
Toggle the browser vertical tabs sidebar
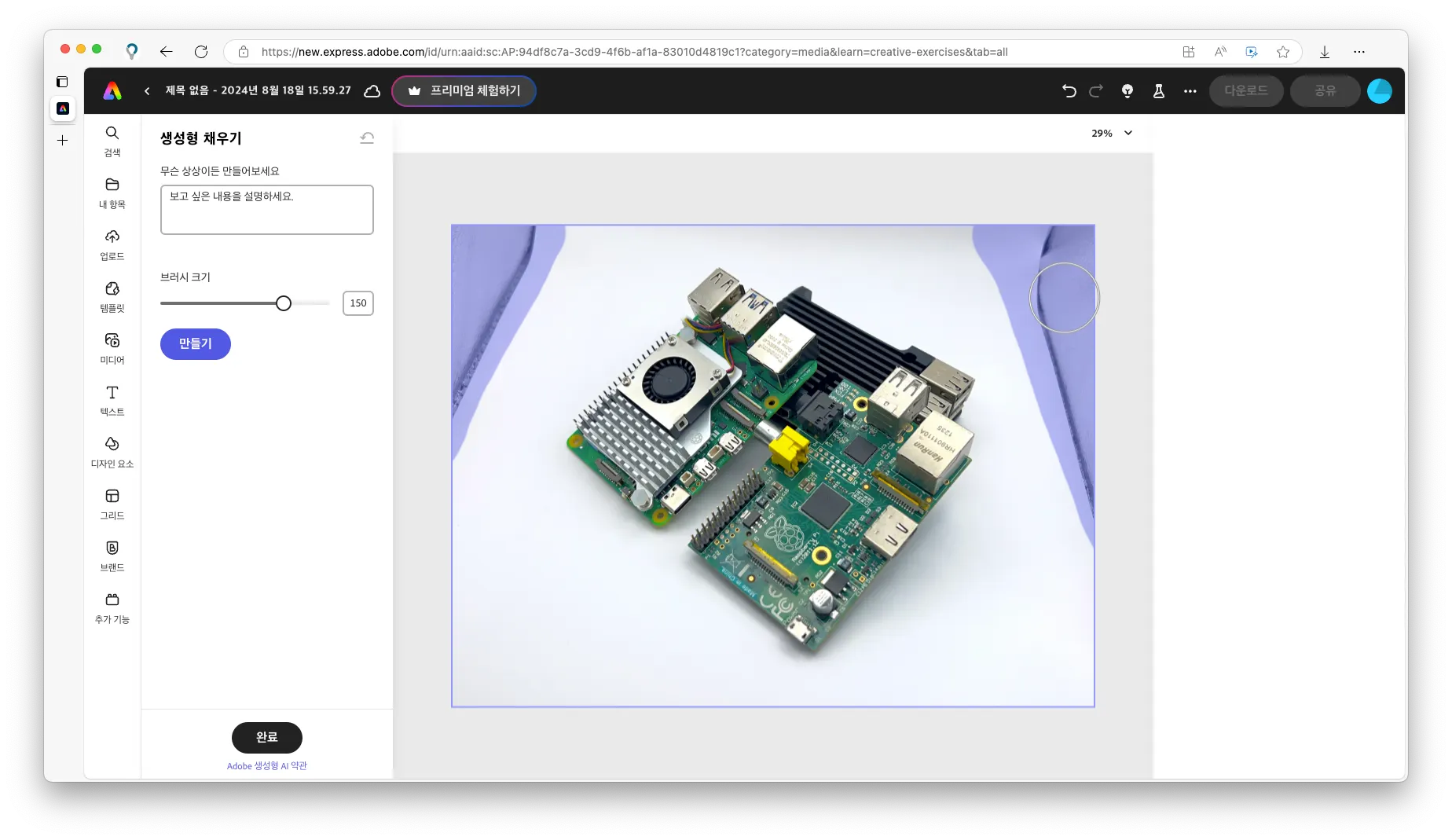click(62, 82)
